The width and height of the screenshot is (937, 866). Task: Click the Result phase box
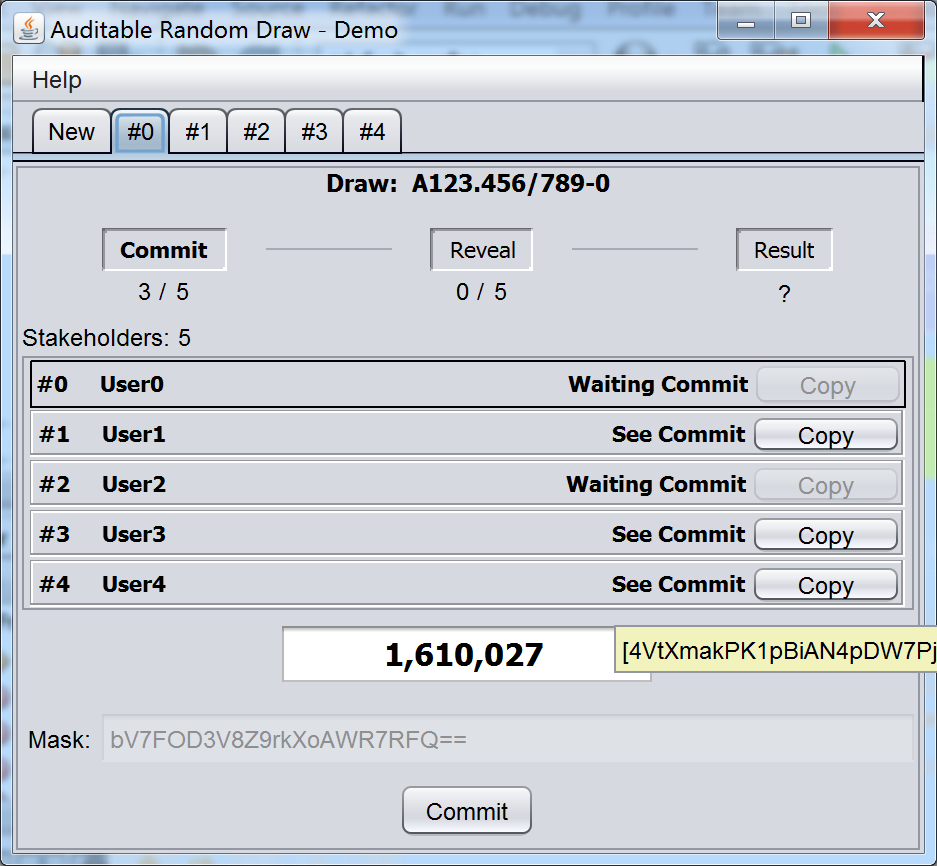(x=784, y=250)
